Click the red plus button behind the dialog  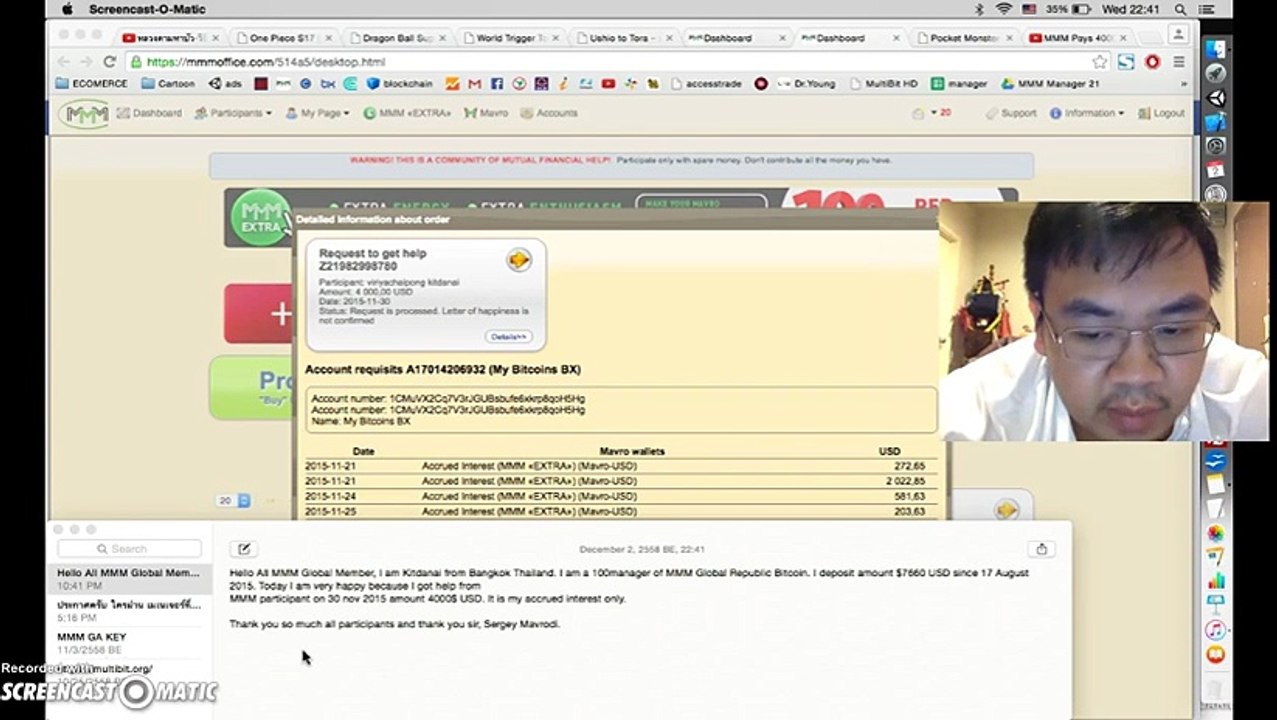(x=258, y=314)
